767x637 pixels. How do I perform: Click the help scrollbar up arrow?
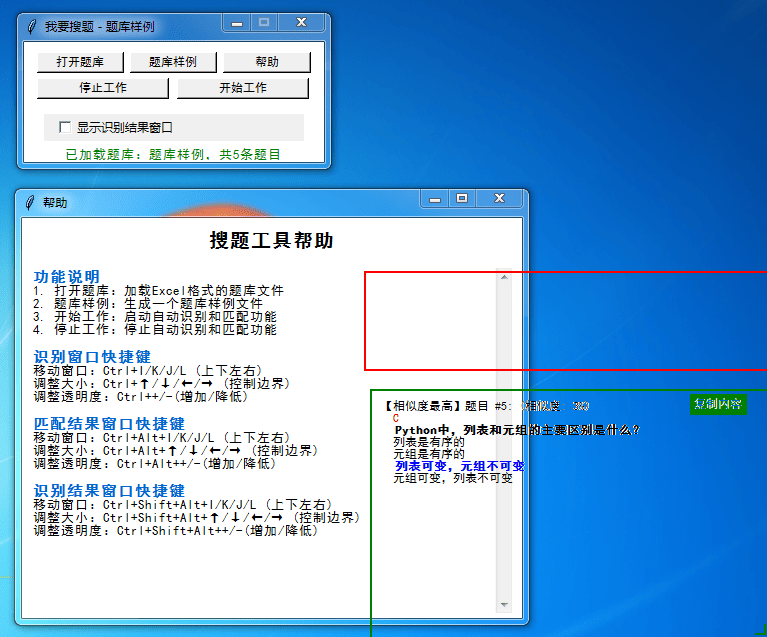[504, 277]
